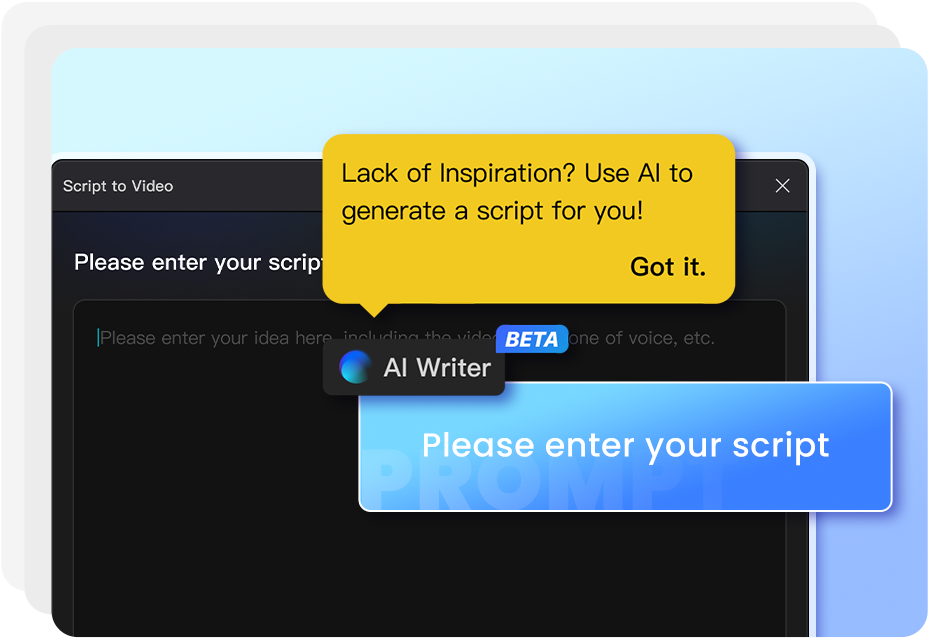The height and width of the screenshot is (639, 929).
Task: Dismiss the tooltip with Got it.
Action: coord(668,267)
